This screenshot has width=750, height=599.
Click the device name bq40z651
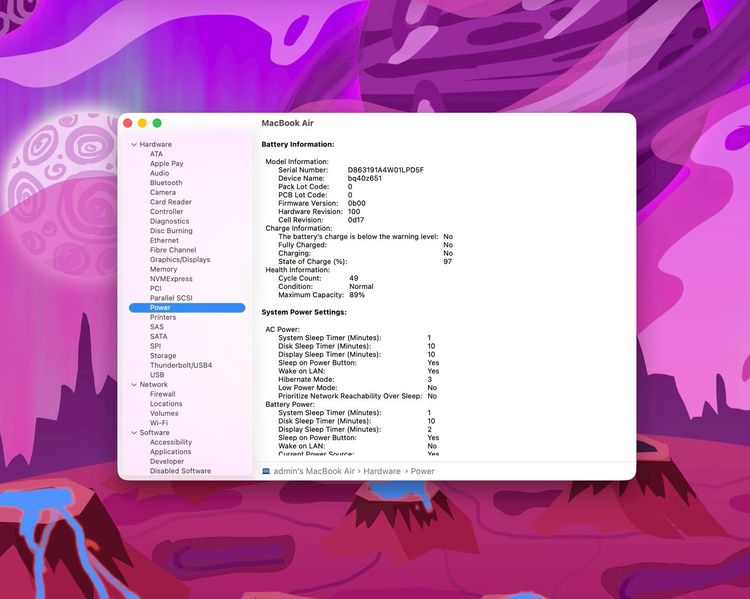[x=364, y=178]
